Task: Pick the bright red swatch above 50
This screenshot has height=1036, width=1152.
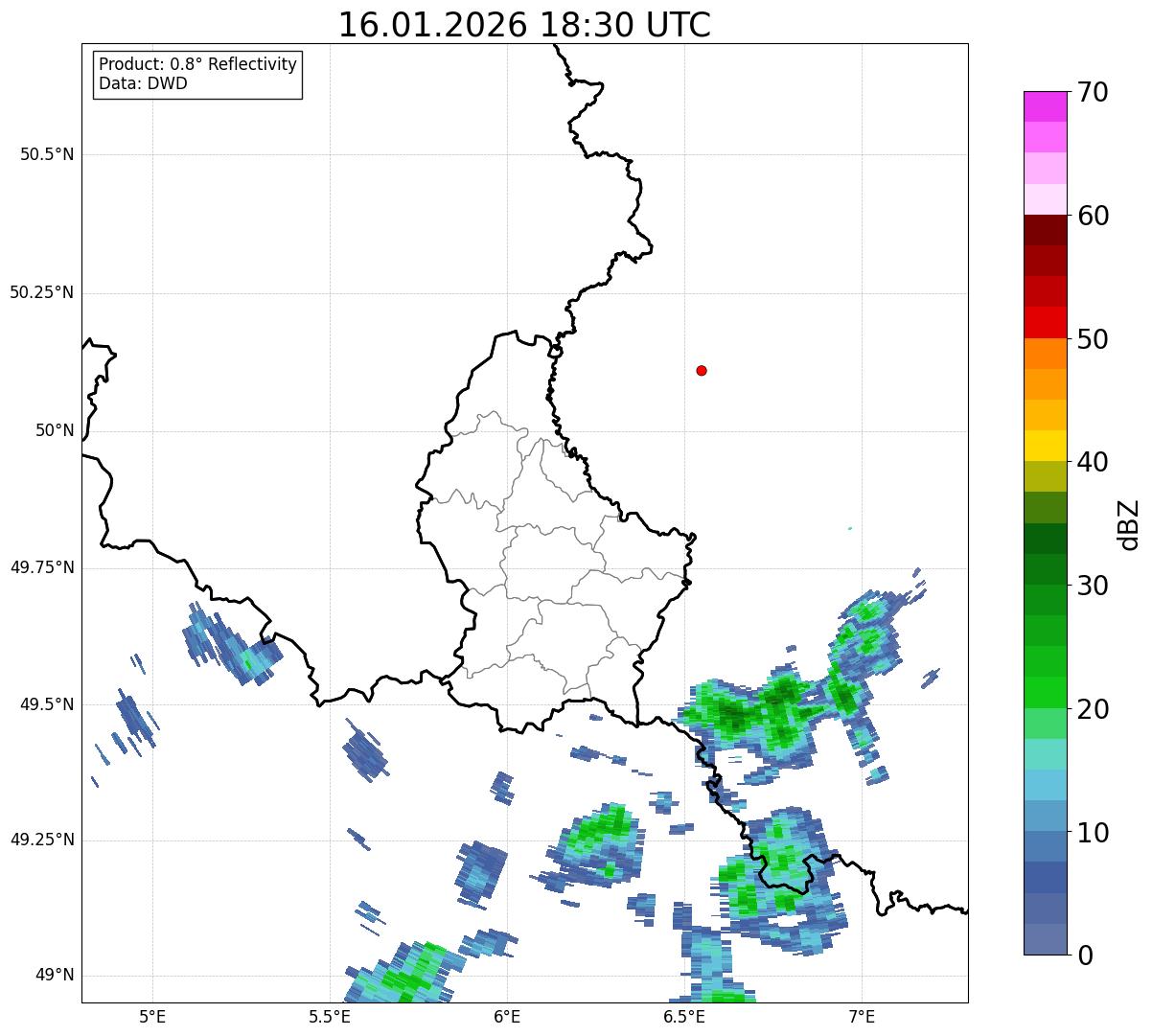Action: [1045, 322]
